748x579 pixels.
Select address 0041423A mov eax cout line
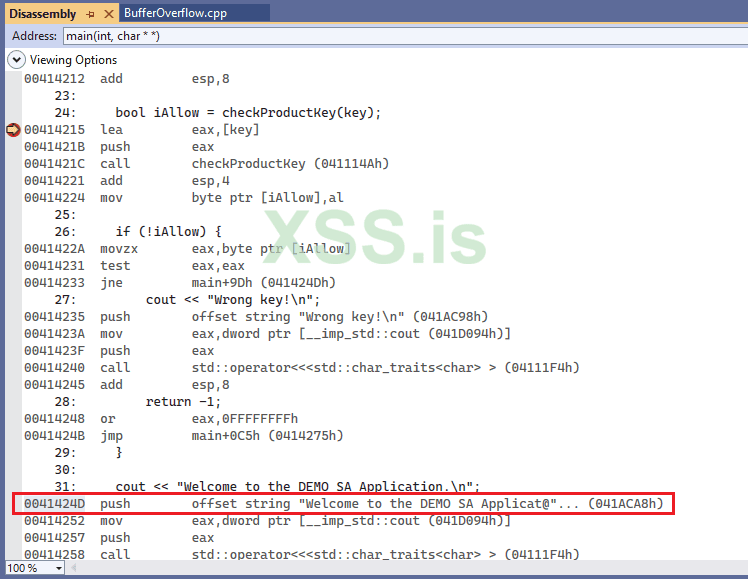click(268, 333)
